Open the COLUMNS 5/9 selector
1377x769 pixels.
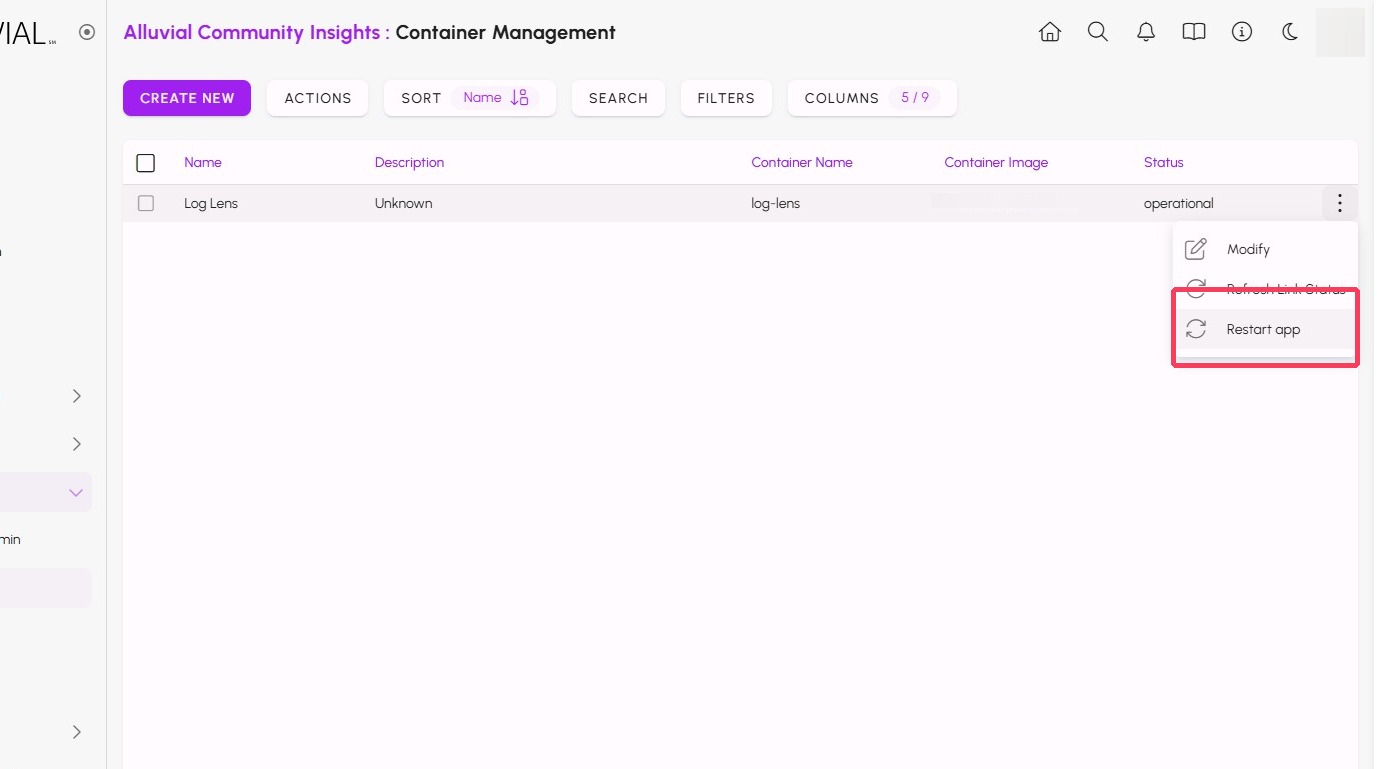tap(872, 98)
